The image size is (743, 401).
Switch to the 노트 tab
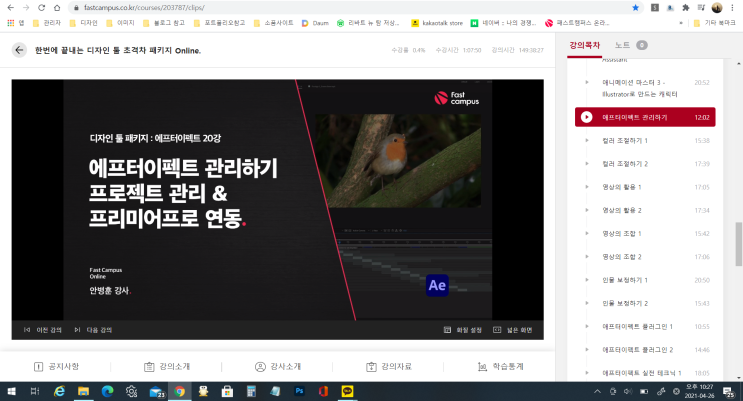click(x=630, y=45)
